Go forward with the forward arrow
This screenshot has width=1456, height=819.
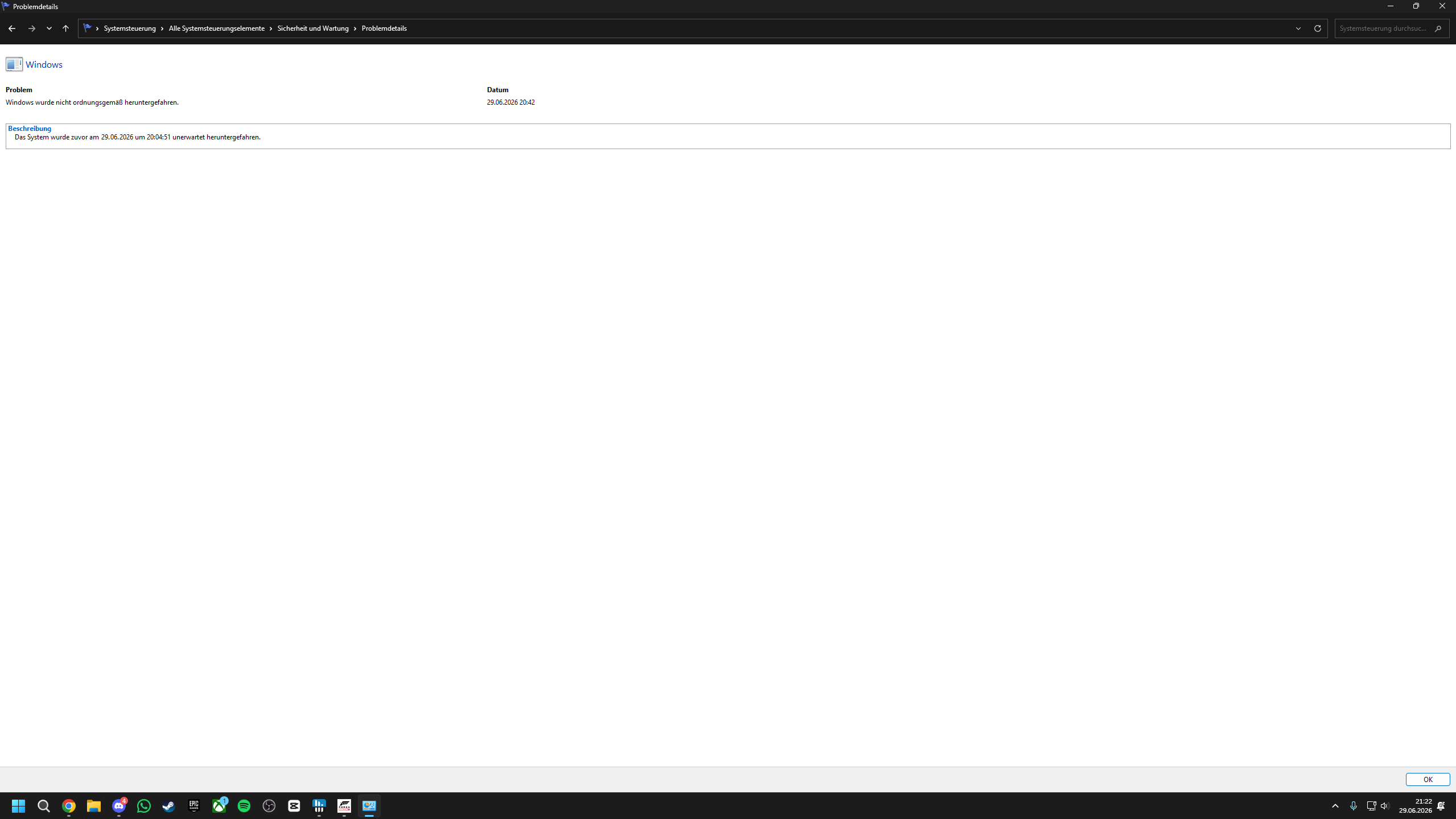(x=32, y=28)
